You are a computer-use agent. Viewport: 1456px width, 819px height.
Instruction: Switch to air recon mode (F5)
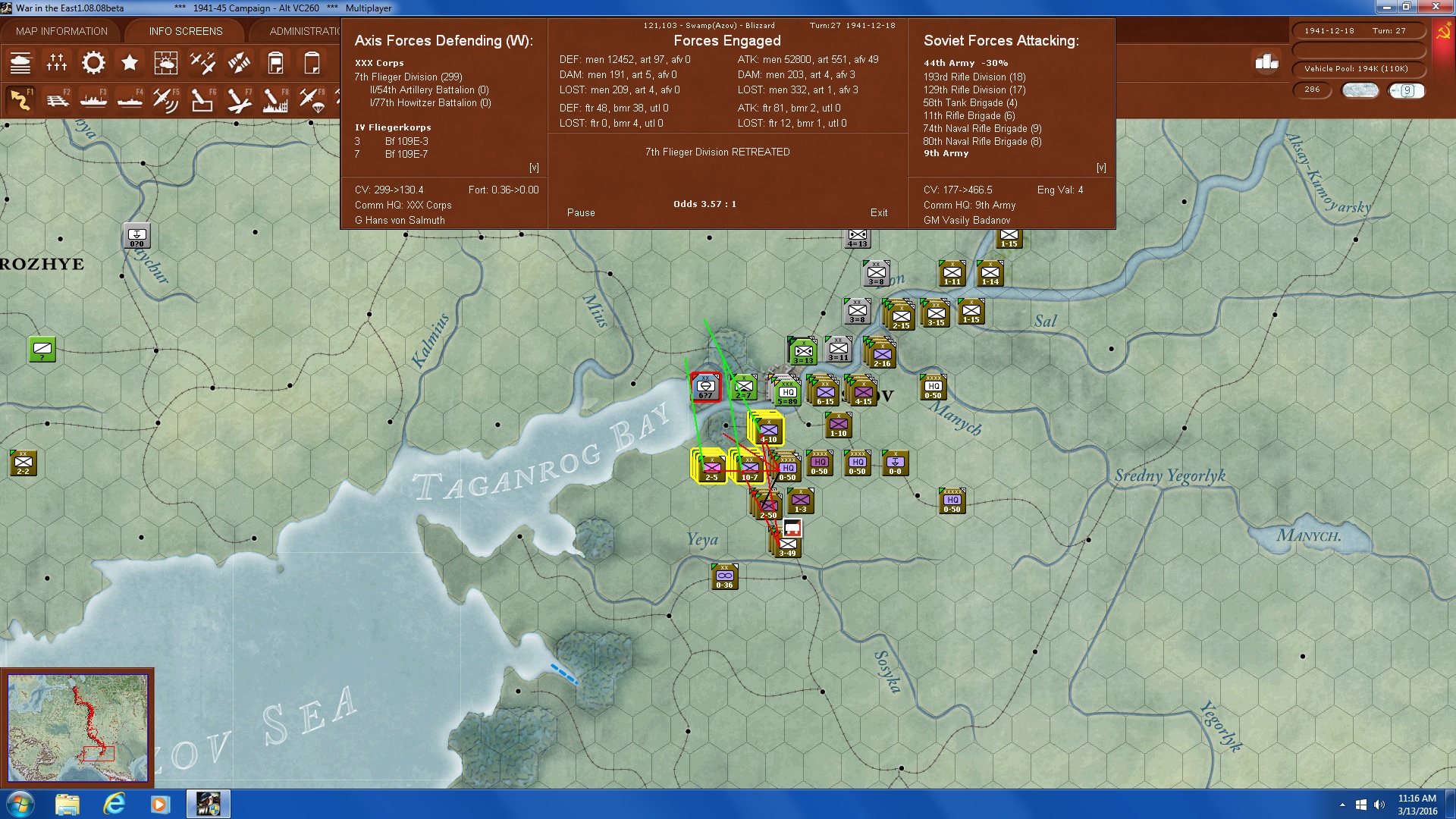(165, 99)
